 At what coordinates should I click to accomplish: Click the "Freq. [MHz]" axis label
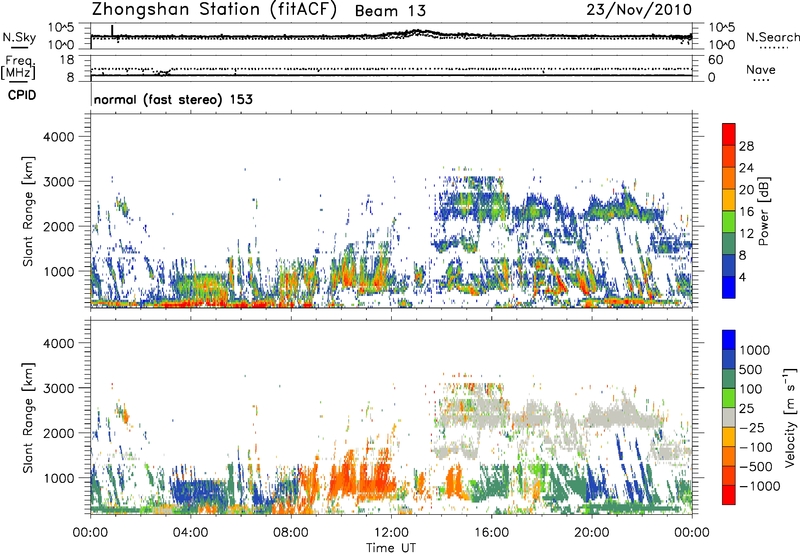pos(18,67)
